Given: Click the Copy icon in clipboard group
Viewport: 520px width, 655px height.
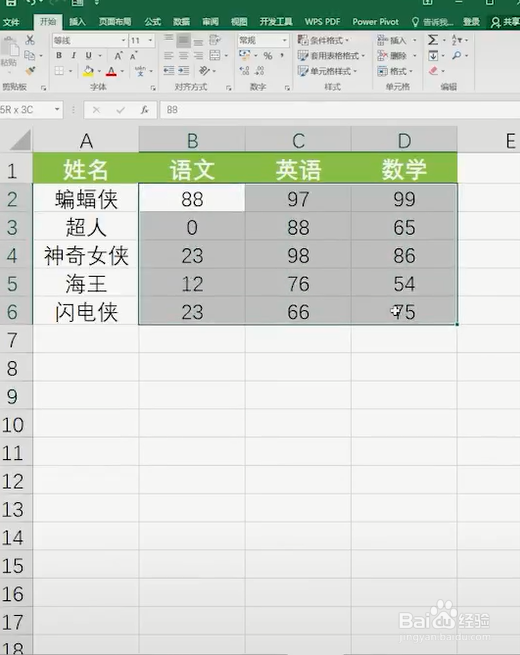Looking at the screenshot, I should tap(29, 55).
